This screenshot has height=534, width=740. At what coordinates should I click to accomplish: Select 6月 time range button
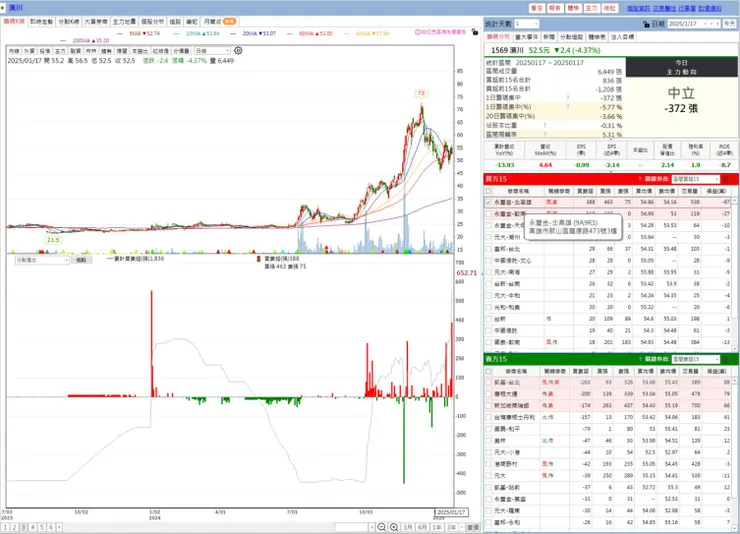coord(422,527)
